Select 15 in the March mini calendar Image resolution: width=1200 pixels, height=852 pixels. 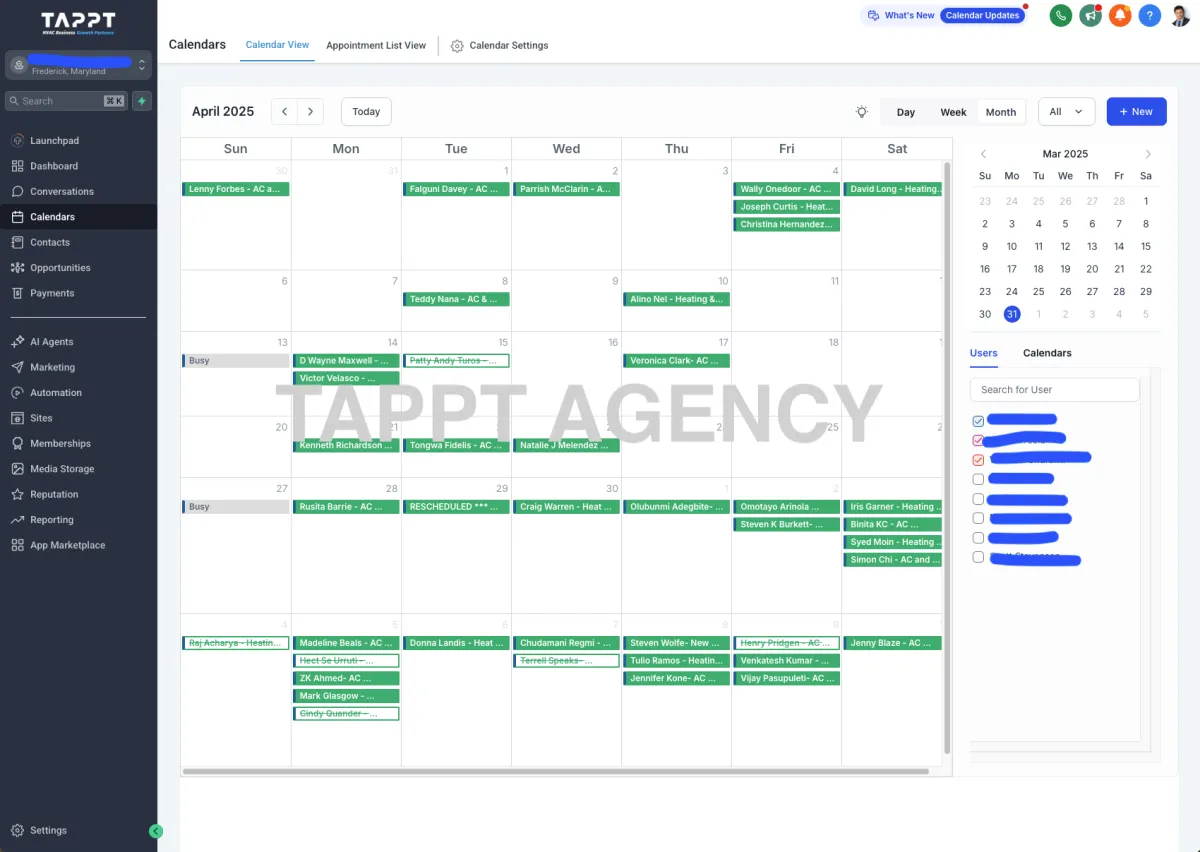pyautogui.click(x=1146, y=246)
